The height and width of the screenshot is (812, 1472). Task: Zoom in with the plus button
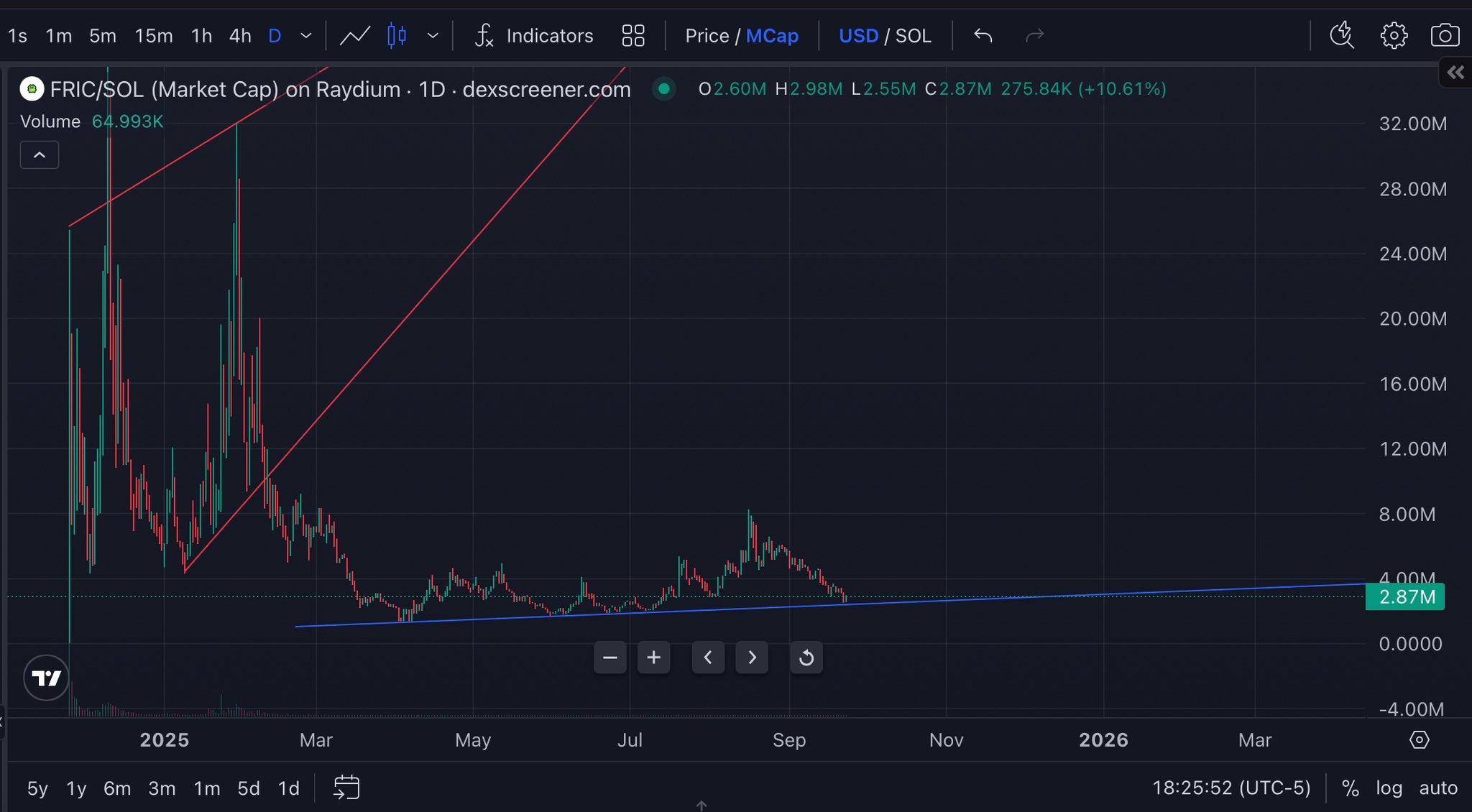[653, 658]
